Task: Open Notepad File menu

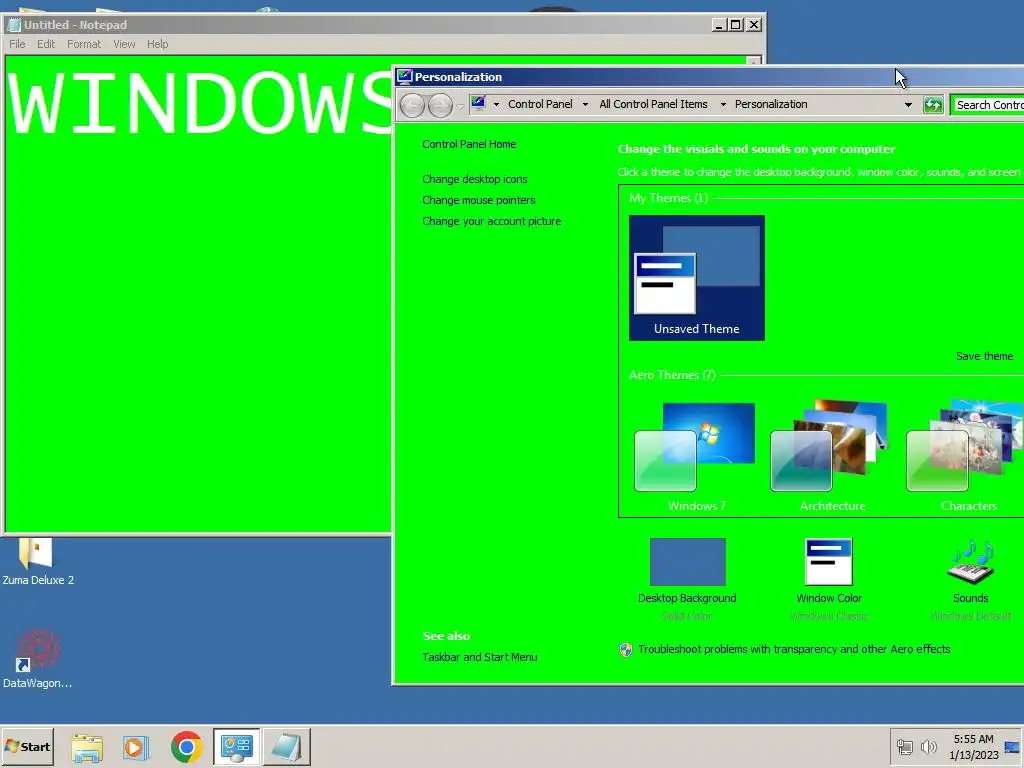Action: coord(17,44)
